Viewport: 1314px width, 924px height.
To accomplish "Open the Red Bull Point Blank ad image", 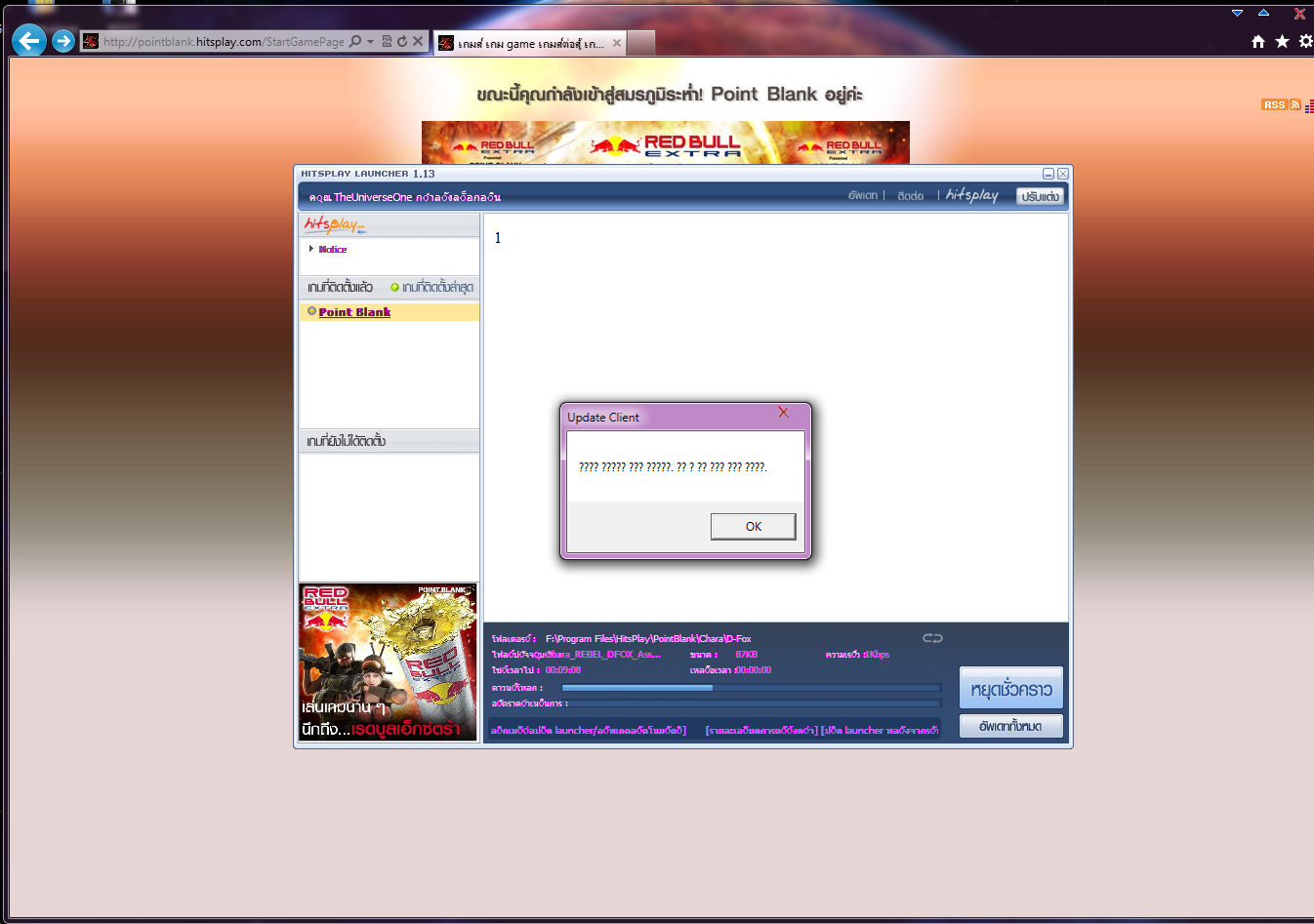I will pos(389,662).
